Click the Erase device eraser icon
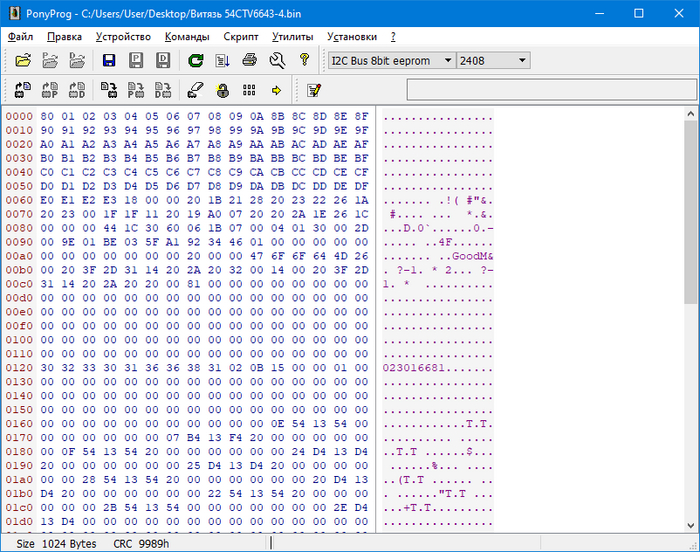 coord(195,90)
